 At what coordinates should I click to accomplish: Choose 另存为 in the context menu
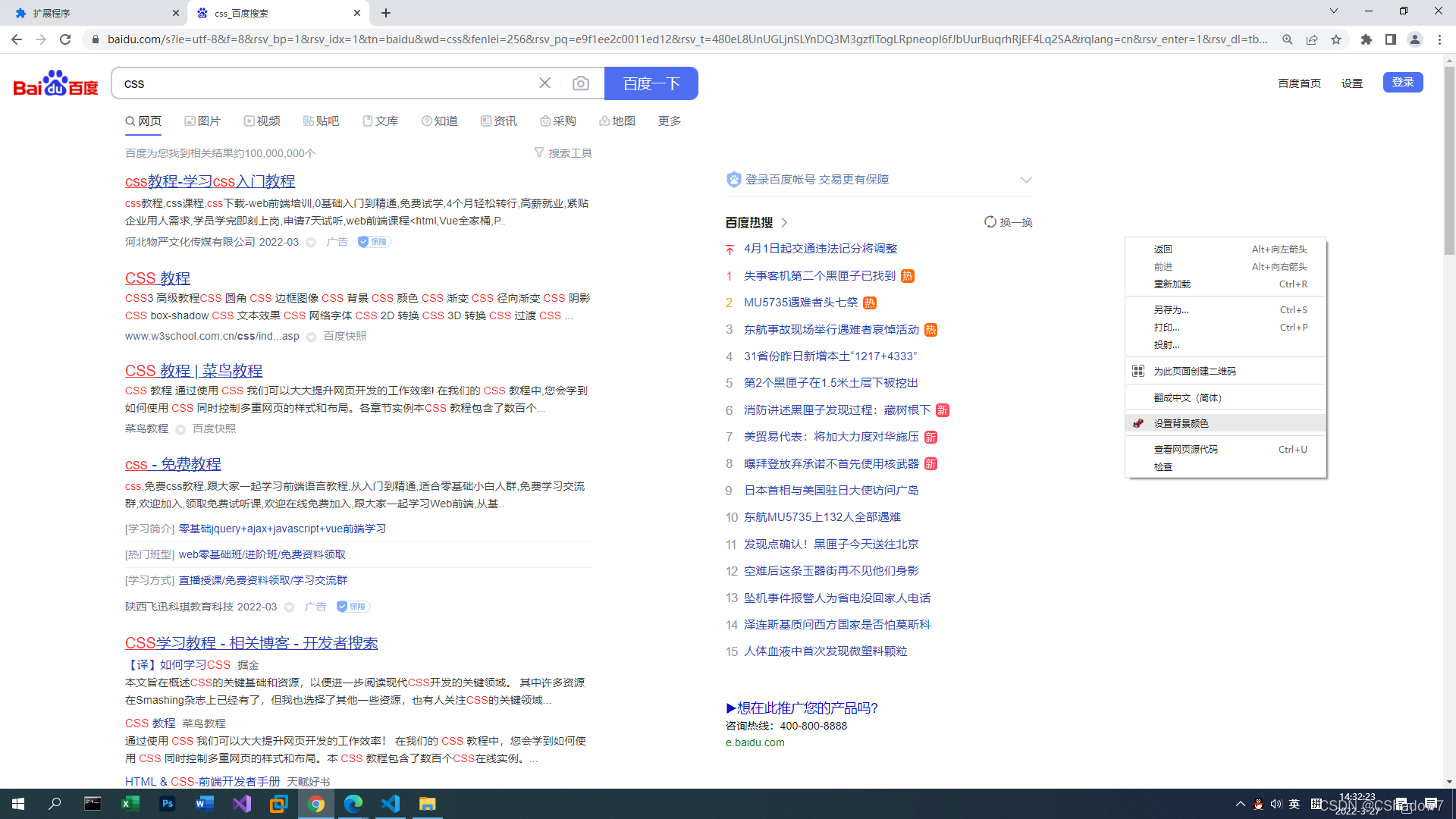1225,310
